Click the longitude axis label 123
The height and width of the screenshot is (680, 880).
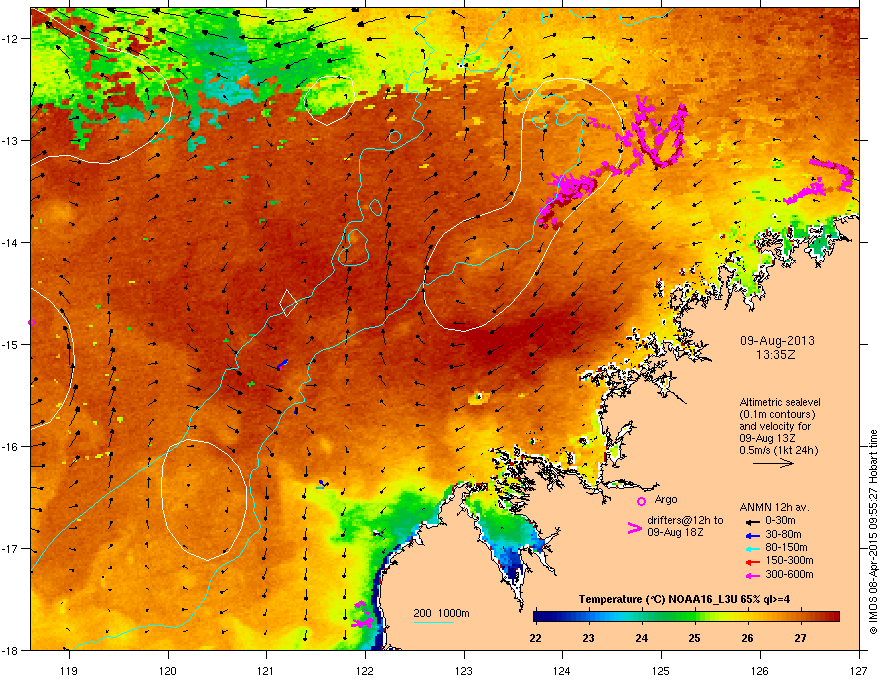(x=464, y=671)
